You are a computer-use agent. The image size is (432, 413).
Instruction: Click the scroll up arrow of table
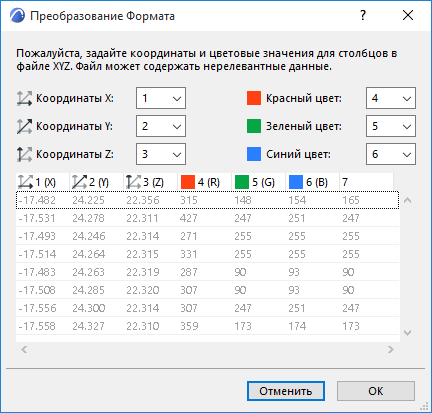[407, 200]
